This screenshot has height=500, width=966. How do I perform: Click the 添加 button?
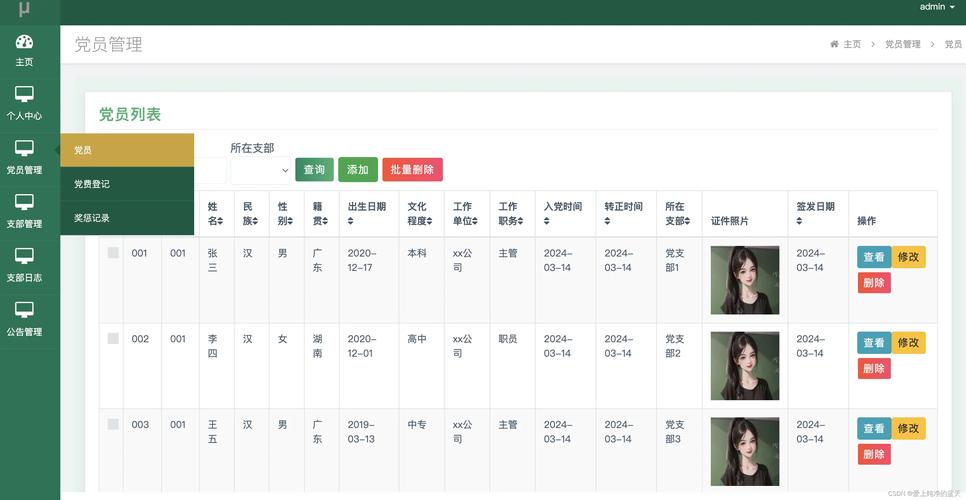tap(358, 169)
